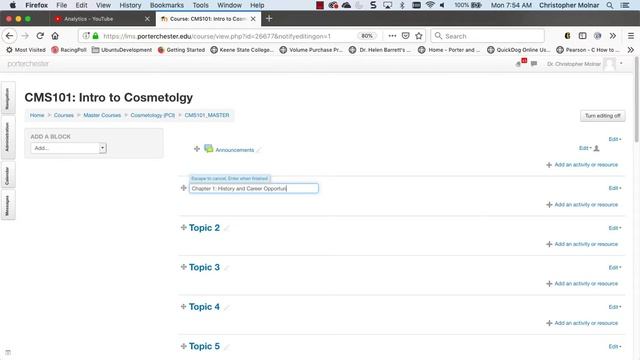Open Master Courses breadcrumb link

pyautogui.click(x=102, y=115)
